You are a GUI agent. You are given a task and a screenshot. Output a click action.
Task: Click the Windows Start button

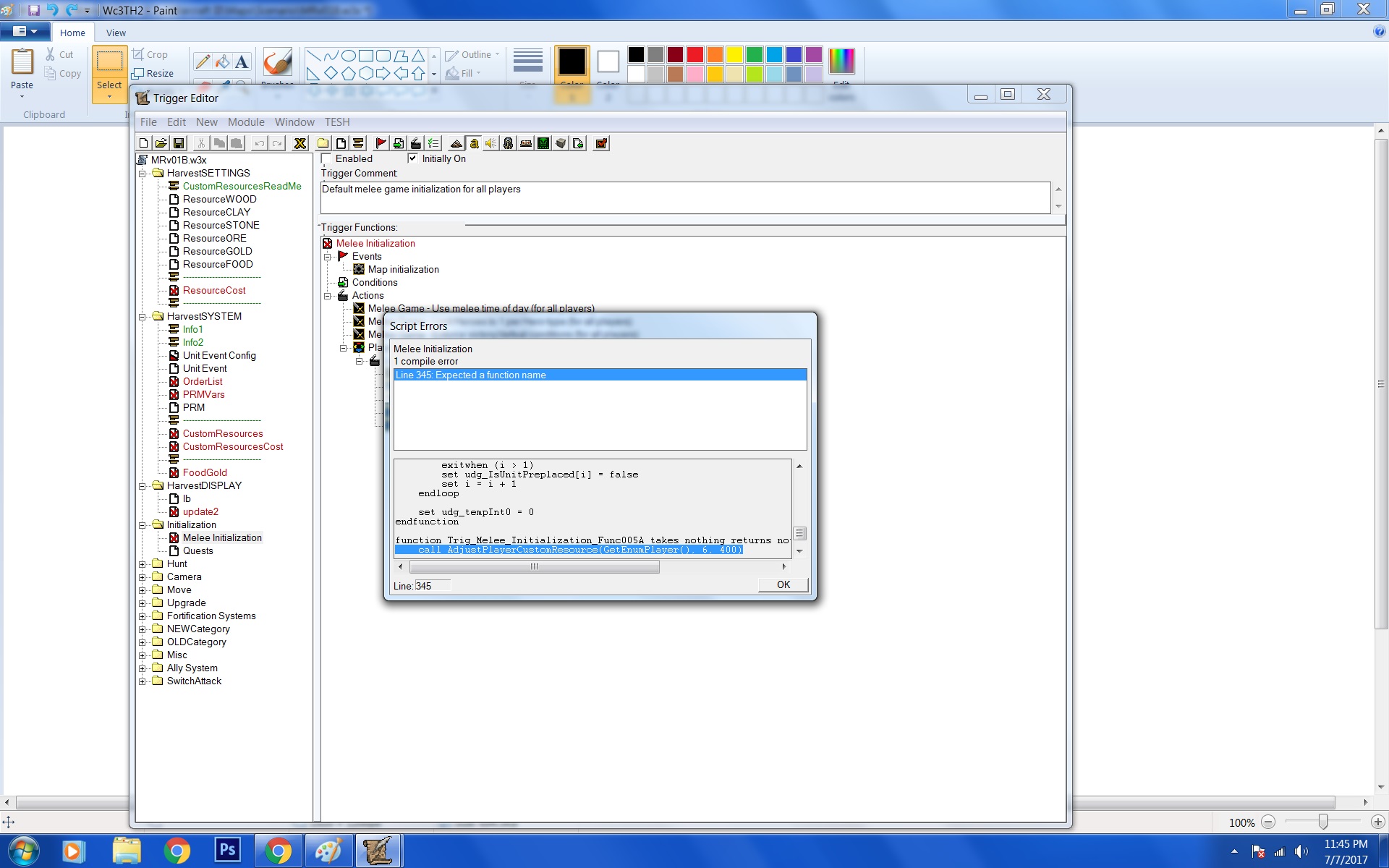22,851
